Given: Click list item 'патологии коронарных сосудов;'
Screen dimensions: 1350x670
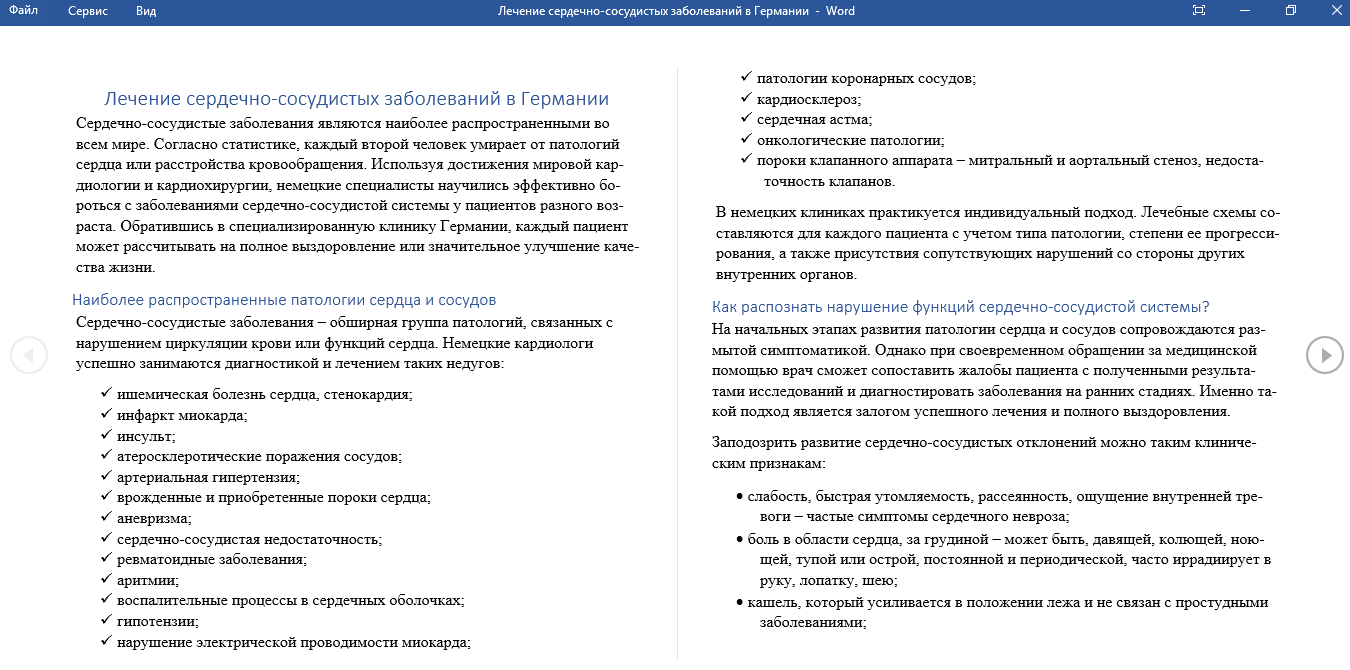Looking at the screenshot, I should pyautogui.click(x=866, y=78).
